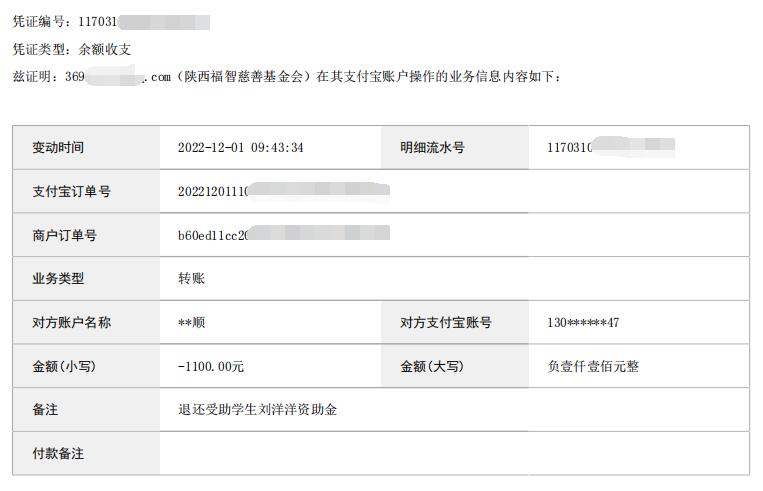Viewport: 763px width, 491px height.
Task: Select the uppercase amount 负壹仟壹佰元整
Action: [x=593, y=366]
